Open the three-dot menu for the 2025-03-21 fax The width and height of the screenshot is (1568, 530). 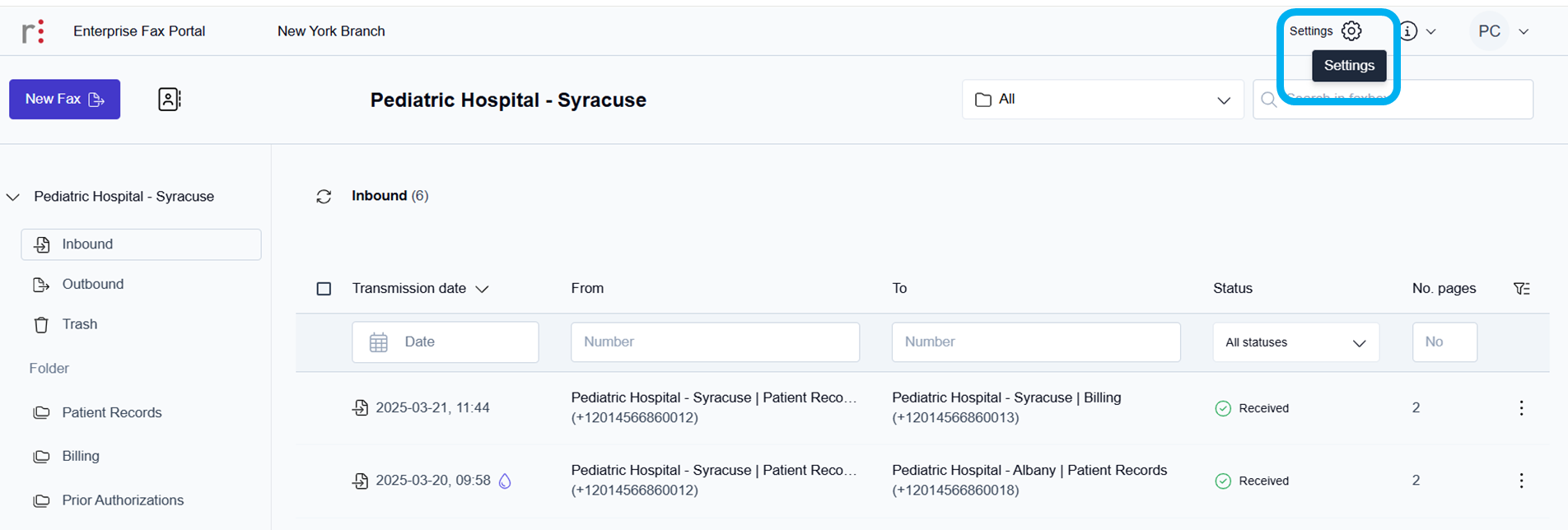click(x=1521, y=408)
